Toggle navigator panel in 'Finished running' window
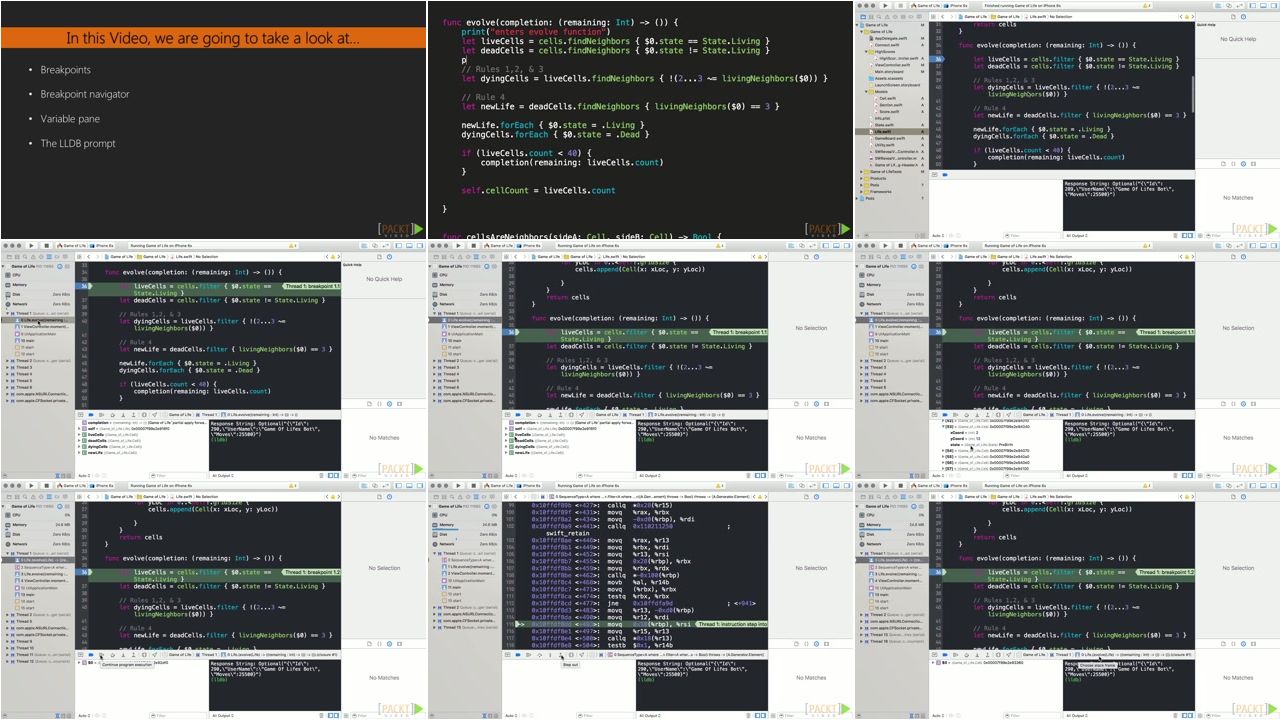 click(1252, 6)
